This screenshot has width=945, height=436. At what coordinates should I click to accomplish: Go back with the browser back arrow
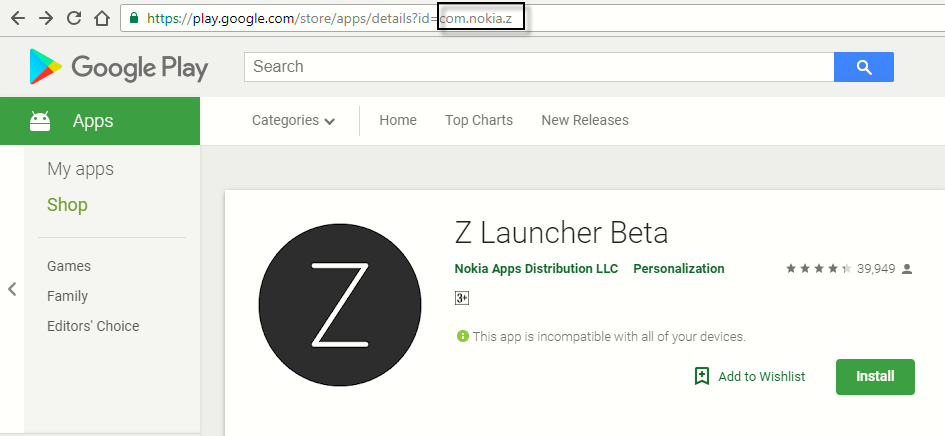(17, 18)
